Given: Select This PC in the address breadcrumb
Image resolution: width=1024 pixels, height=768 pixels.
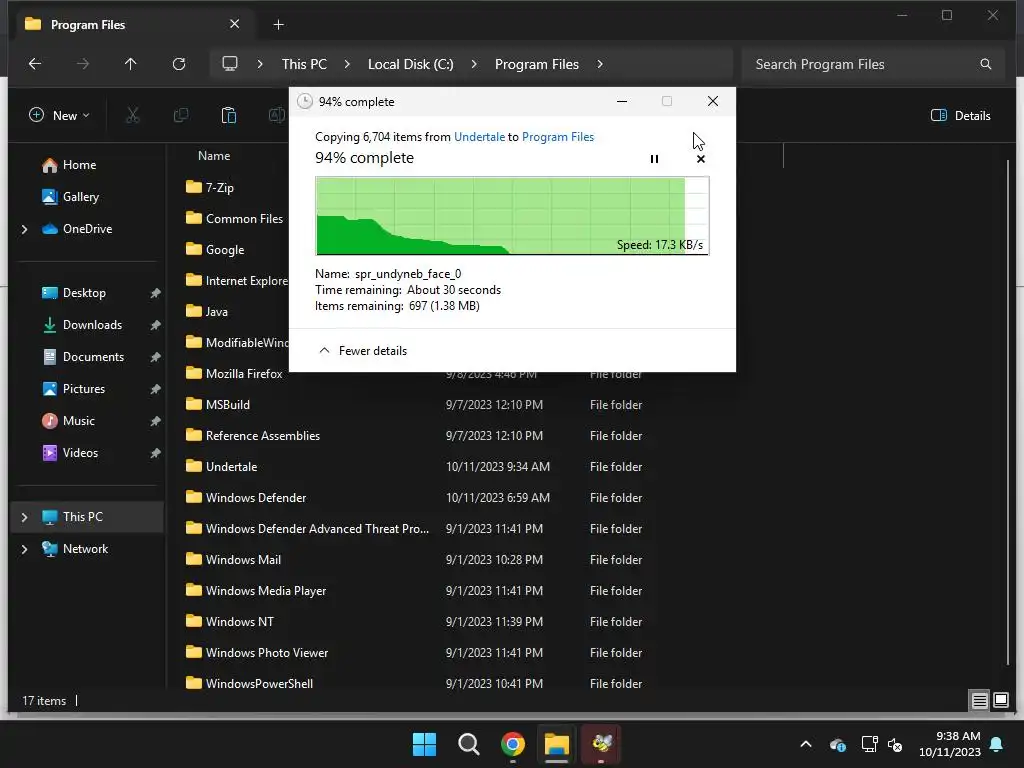Looking at the screenshot, I should coord(304,64).
